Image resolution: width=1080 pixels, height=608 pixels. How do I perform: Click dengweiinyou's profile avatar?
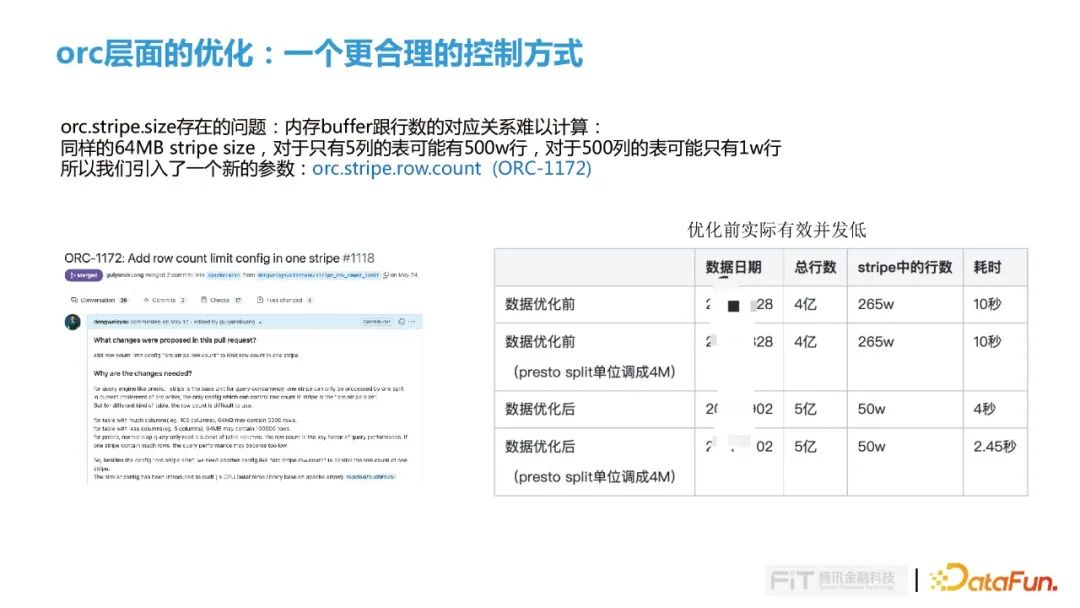coord(75,322)
